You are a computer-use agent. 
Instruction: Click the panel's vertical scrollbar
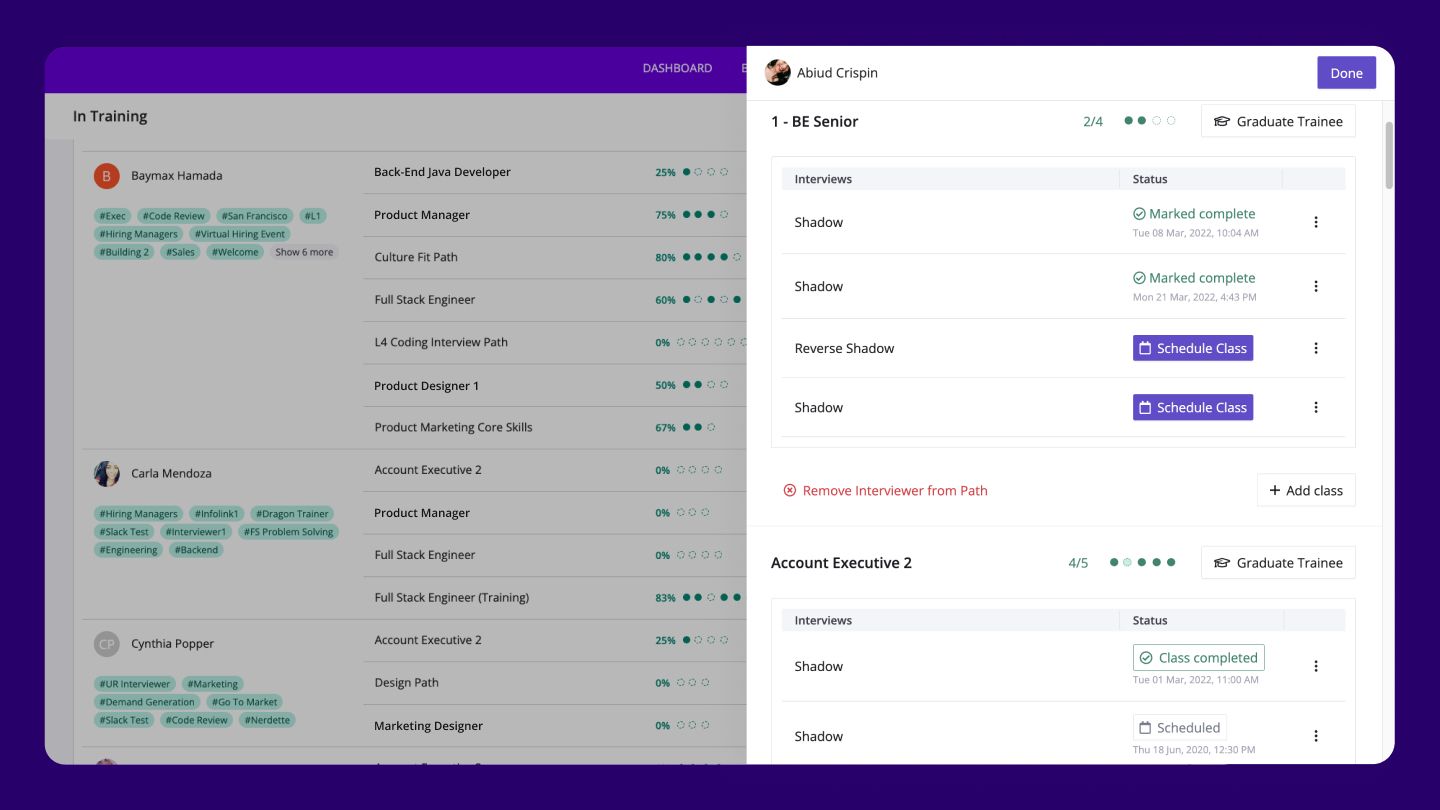[1388, 155]
